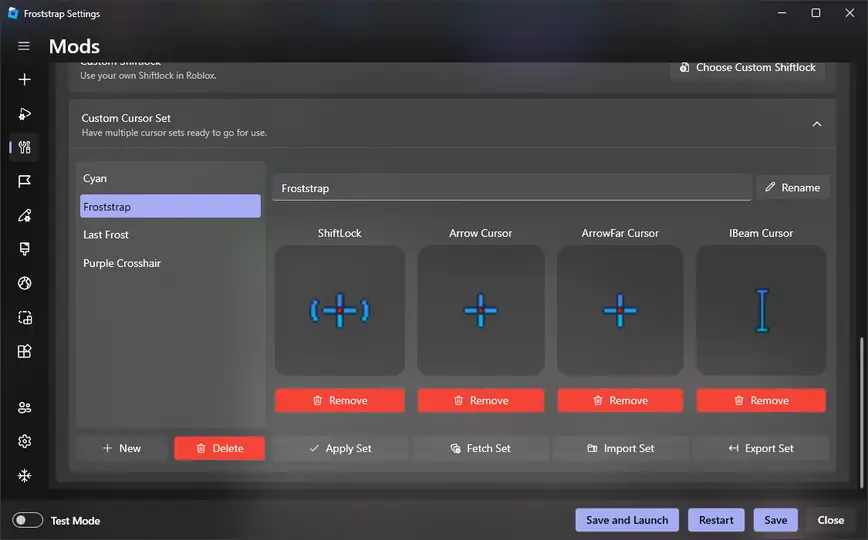Open the hamburger navigation menu

pyautogui.click(x=24, y=46)
